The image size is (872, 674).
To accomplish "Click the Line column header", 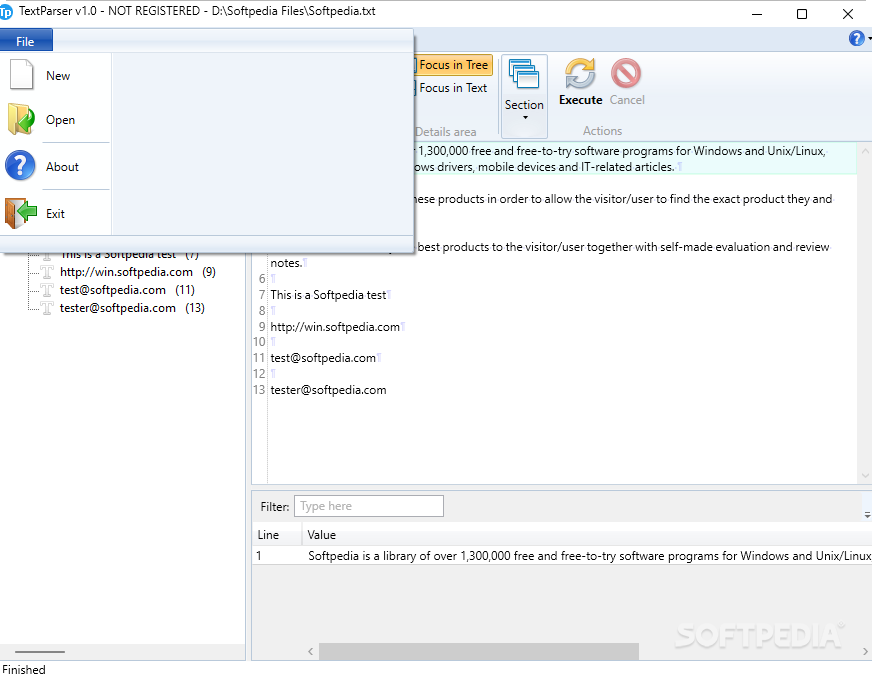I will click(x=277, y=535).
